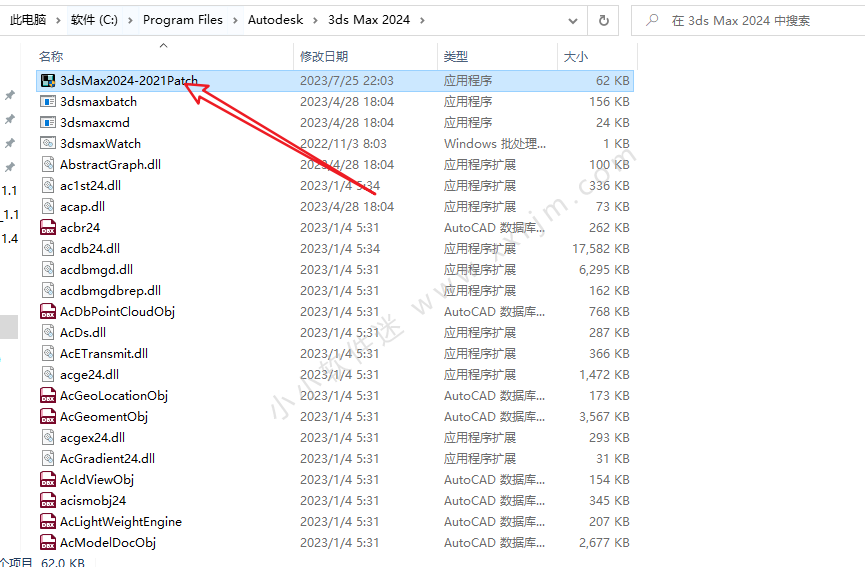
Task: Click the AcIdViewObj DBX icon
Action: coord(48,479)
